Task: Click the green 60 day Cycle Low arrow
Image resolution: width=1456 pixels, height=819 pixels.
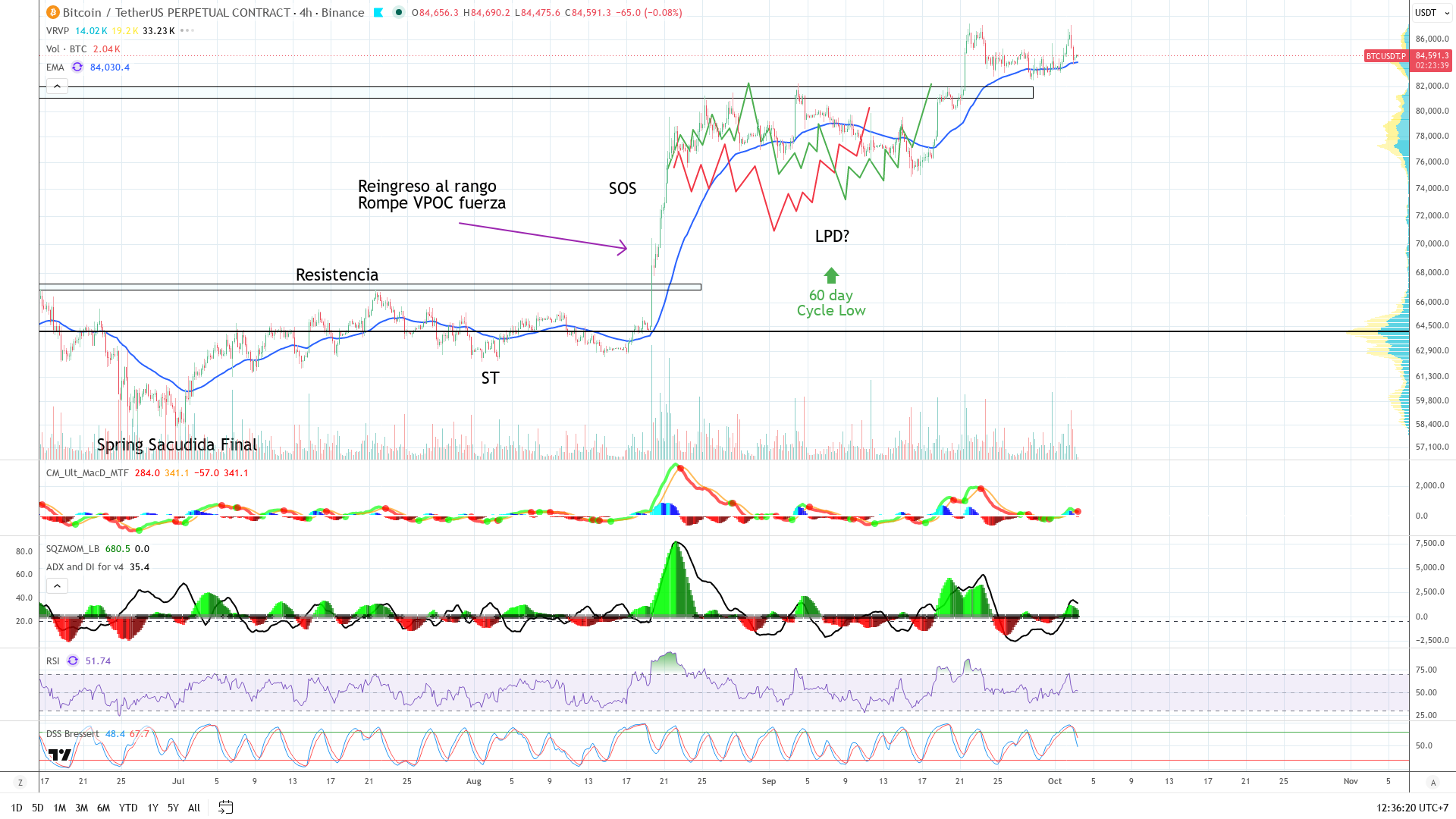Action: 831,275
